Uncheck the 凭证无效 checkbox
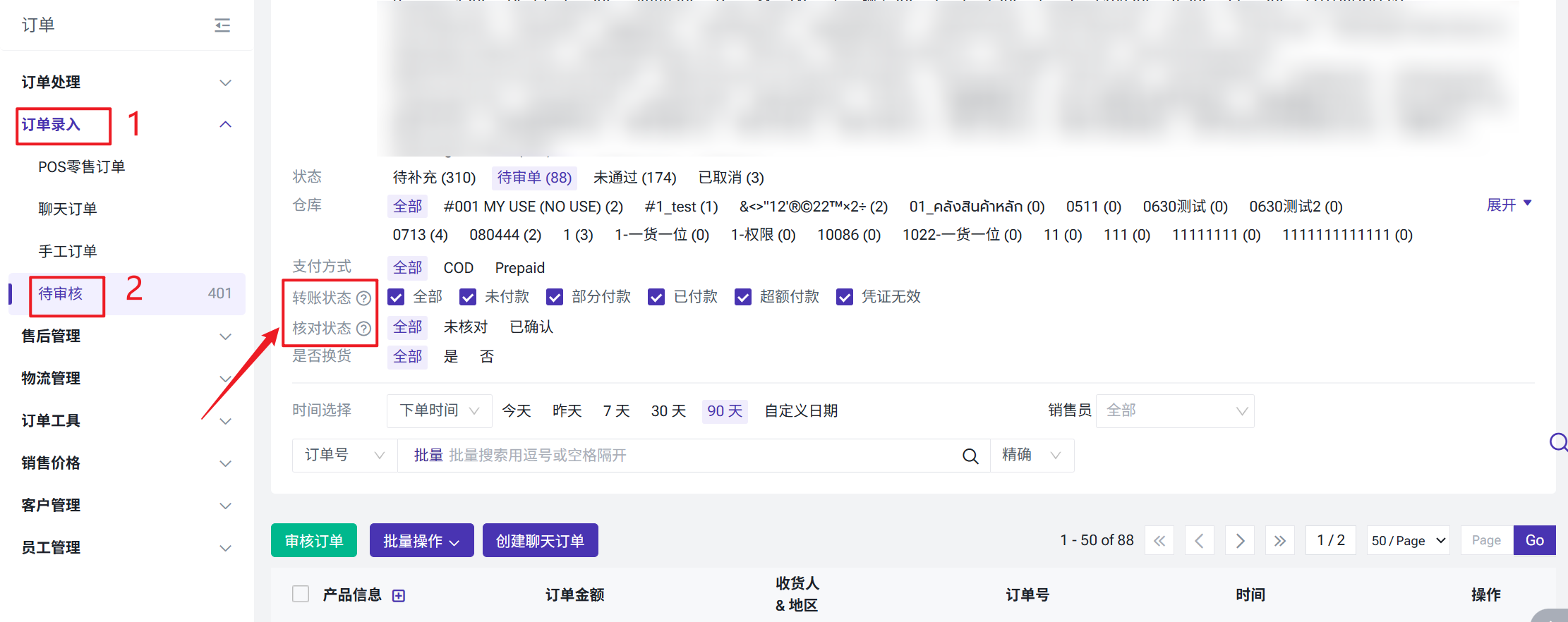The image size is (1568, 622). 845,297
